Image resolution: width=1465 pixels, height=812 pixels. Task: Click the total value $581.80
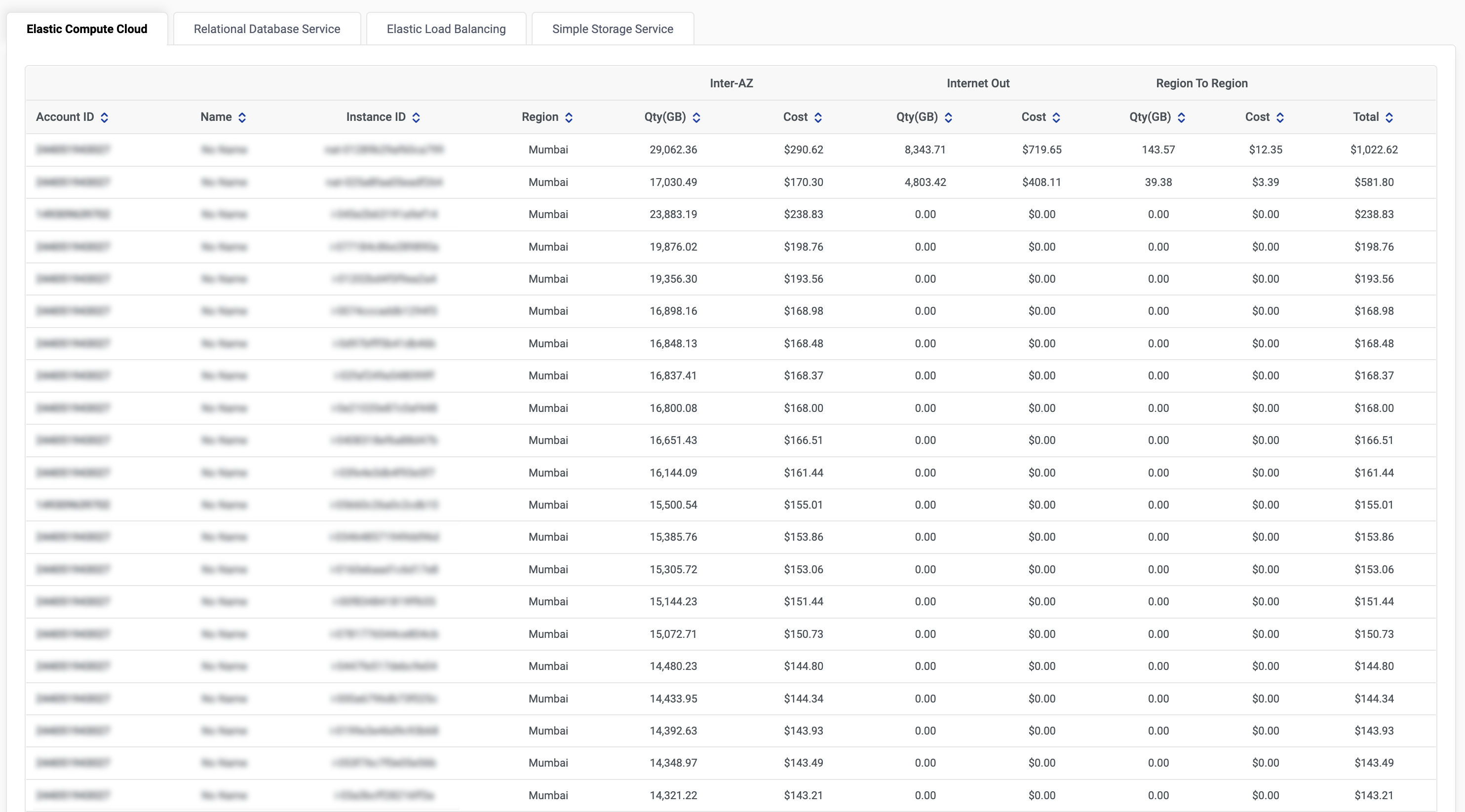tap(1374, 183)
